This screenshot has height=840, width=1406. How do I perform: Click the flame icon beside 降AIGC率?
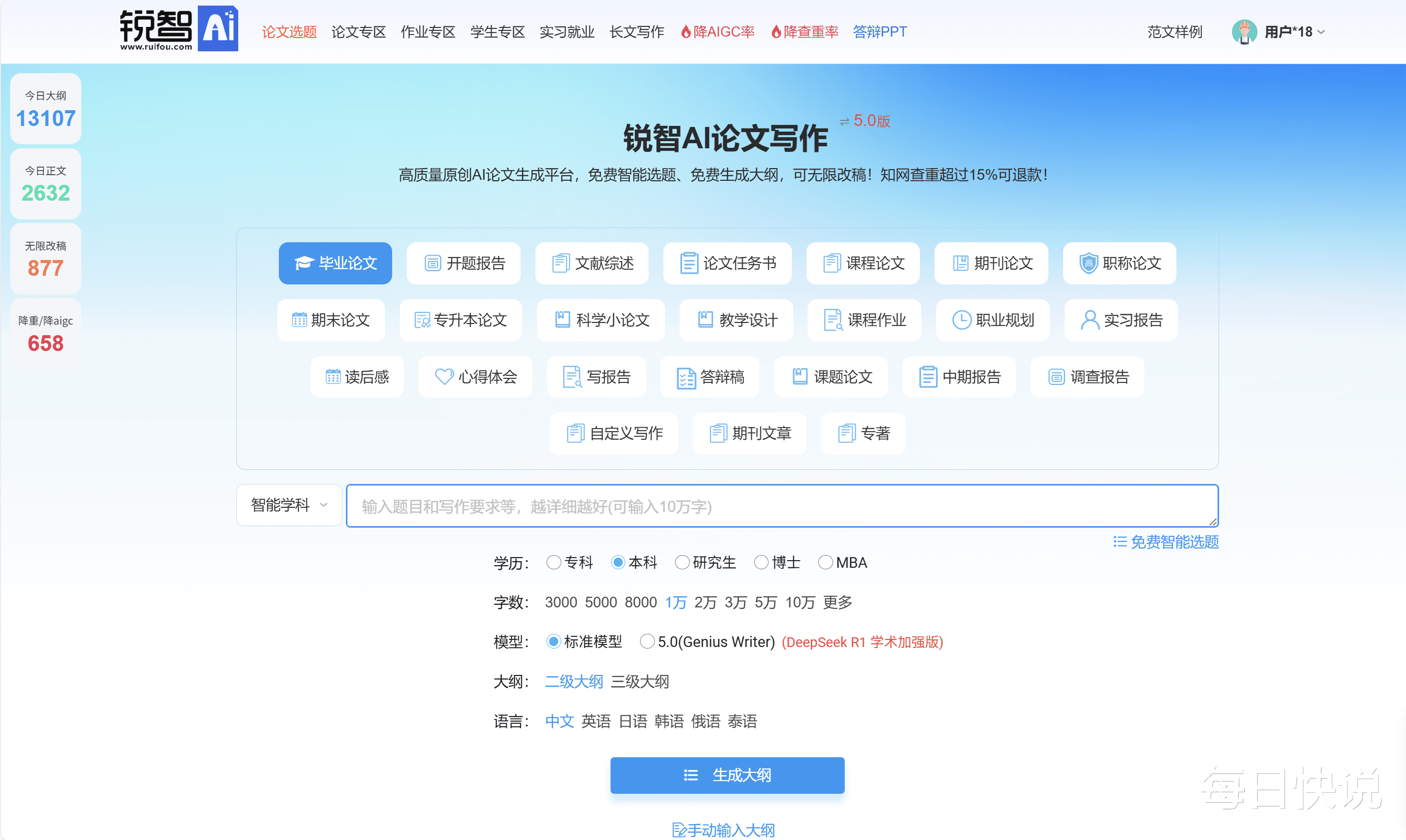tap(685, 31)
